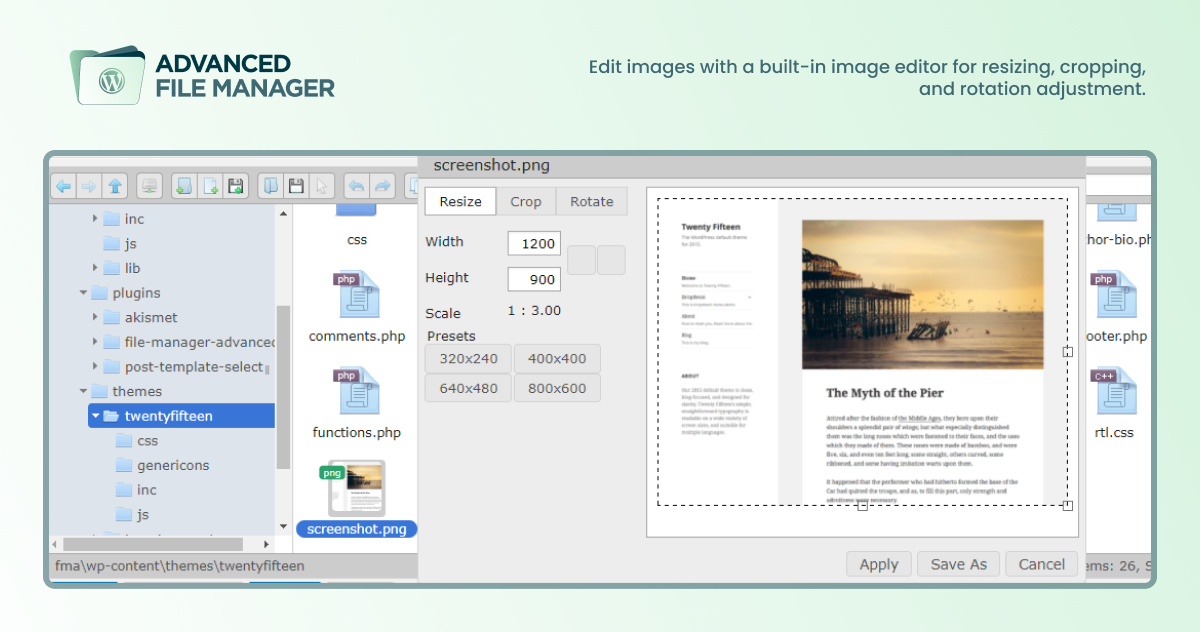Viewport: 1200px width, 632px height.
Task: Choose the 800x600 preset
Action: (557, 389)
